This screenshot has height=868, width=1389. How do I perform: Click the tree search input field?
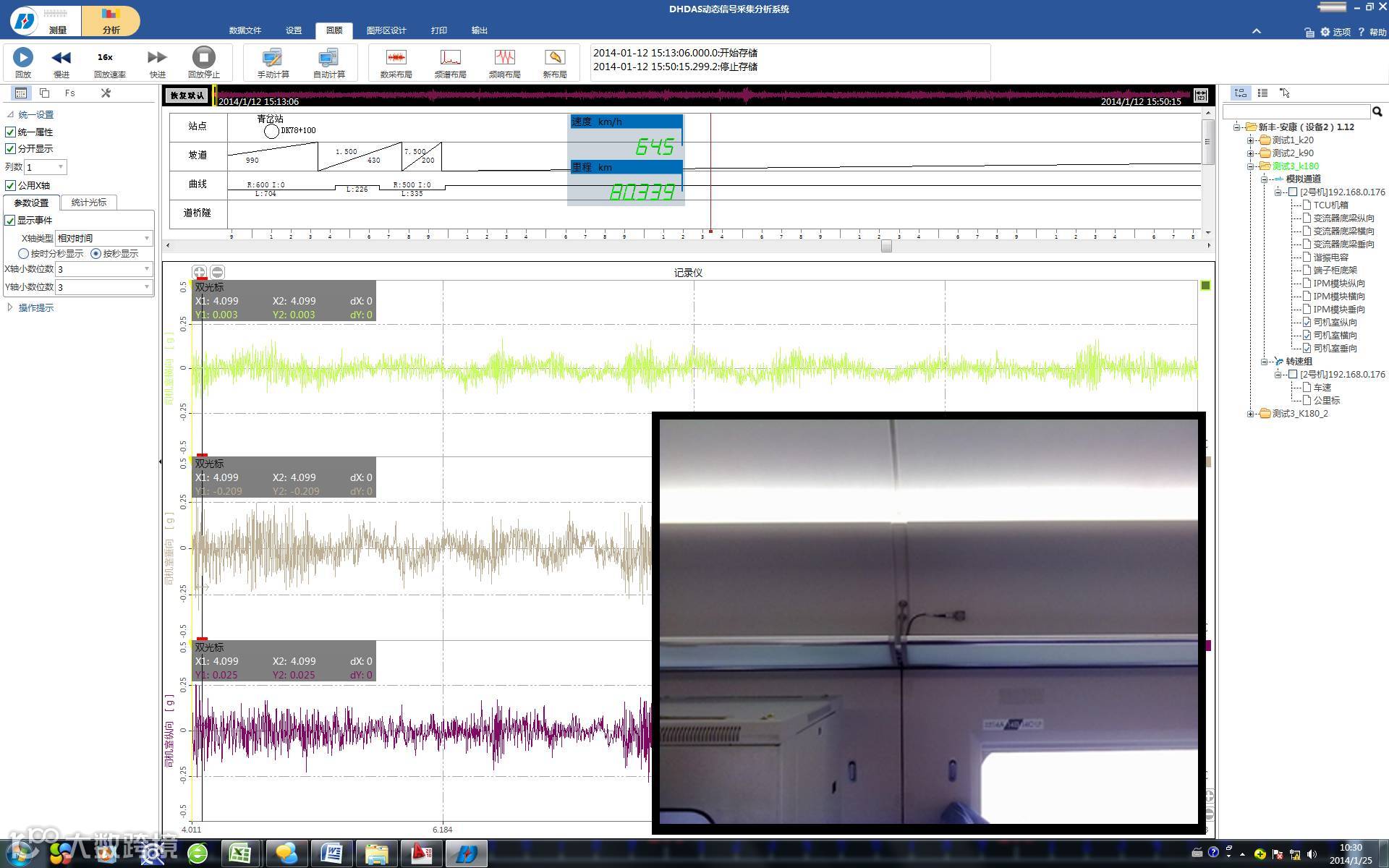pos(1296,111)
